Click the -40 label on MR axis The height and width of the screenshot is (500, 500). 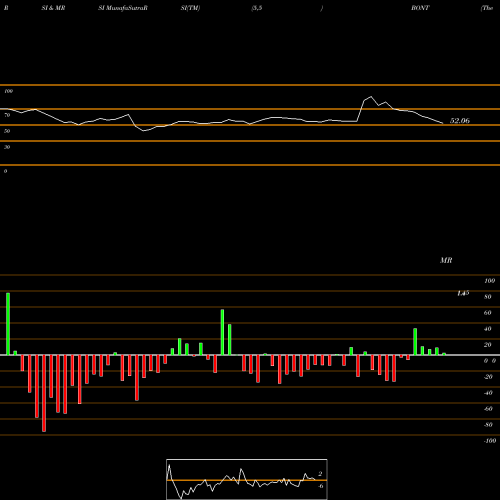pyautogui.click(x=488, y=393)
